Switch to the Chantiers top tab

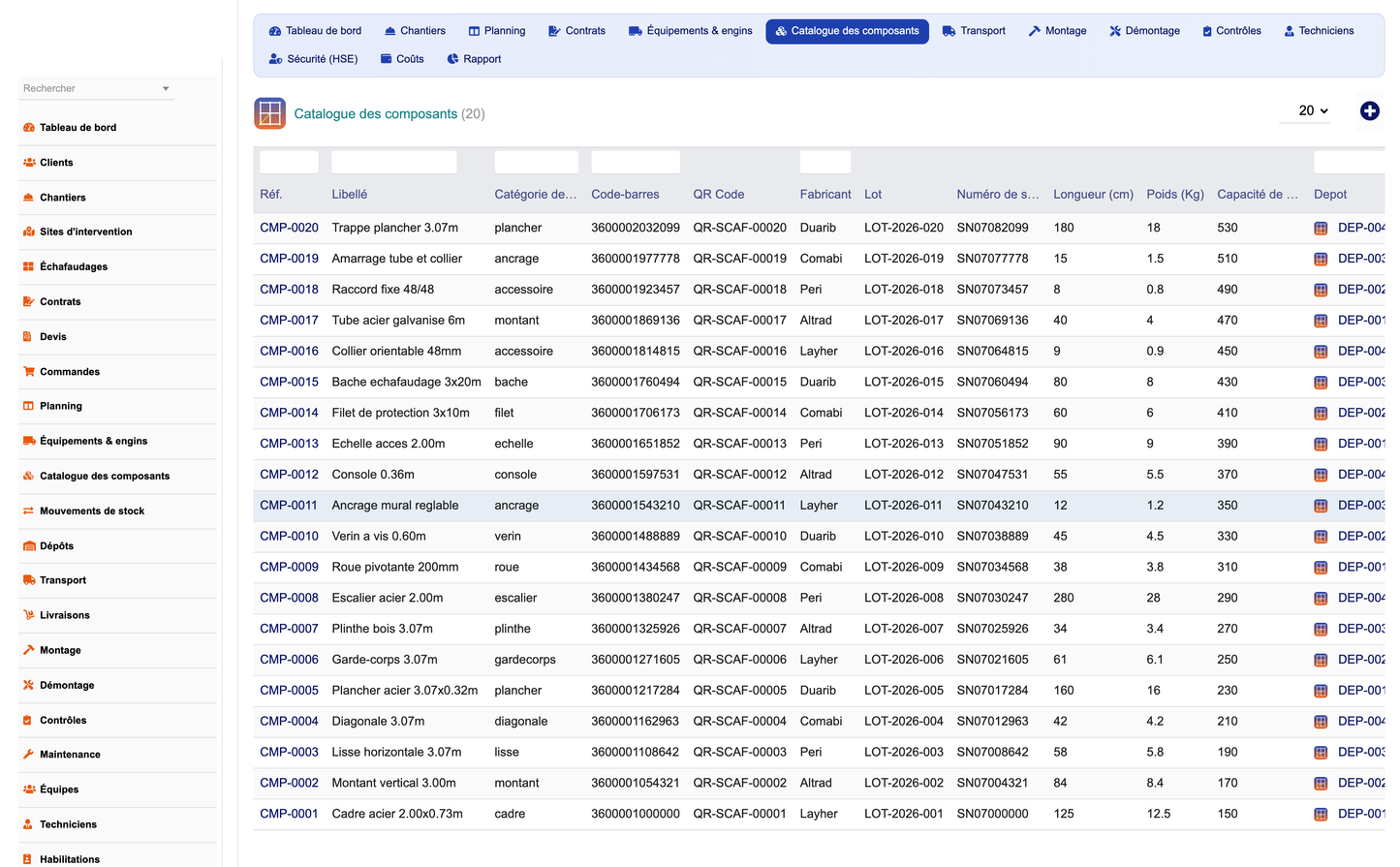[x=415, y=31]
